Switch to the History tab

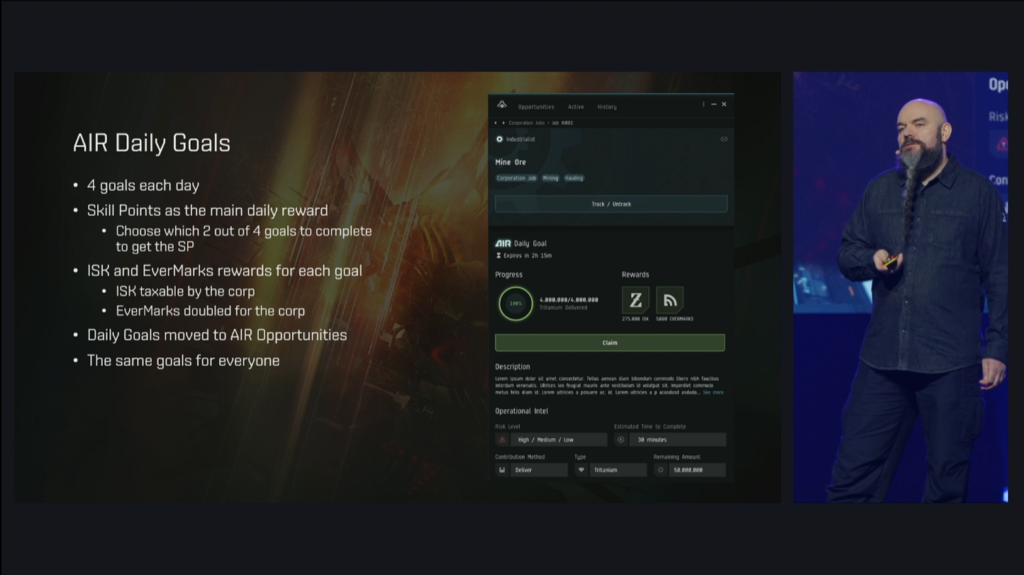click(607, 107)
